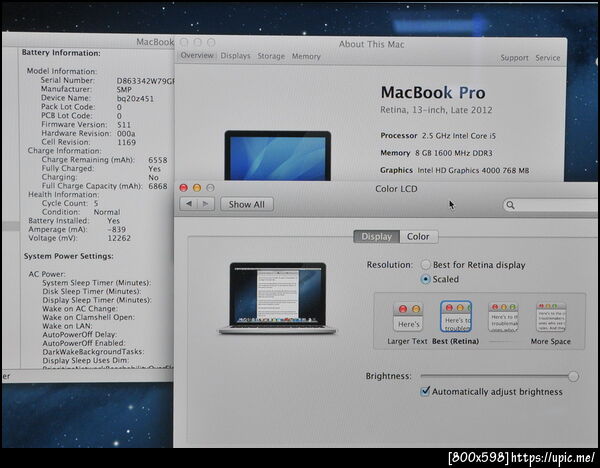This screenshot has width=600, height=468.
Task: Choose the Larger Text scaling thumbnail
Action: click(x=408, y=317)
